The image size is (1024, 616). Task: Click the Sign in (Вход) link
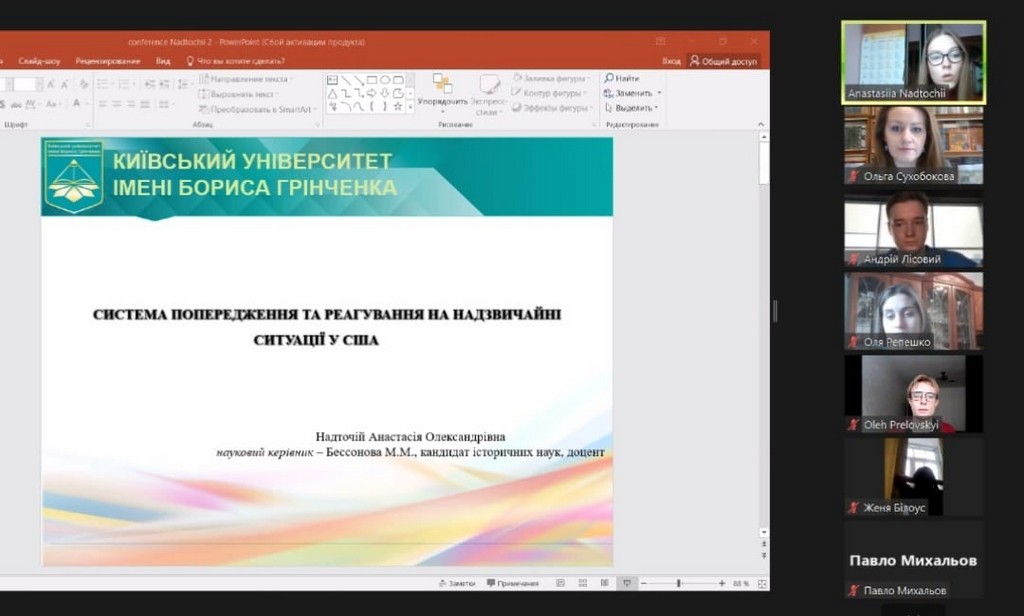671,61
